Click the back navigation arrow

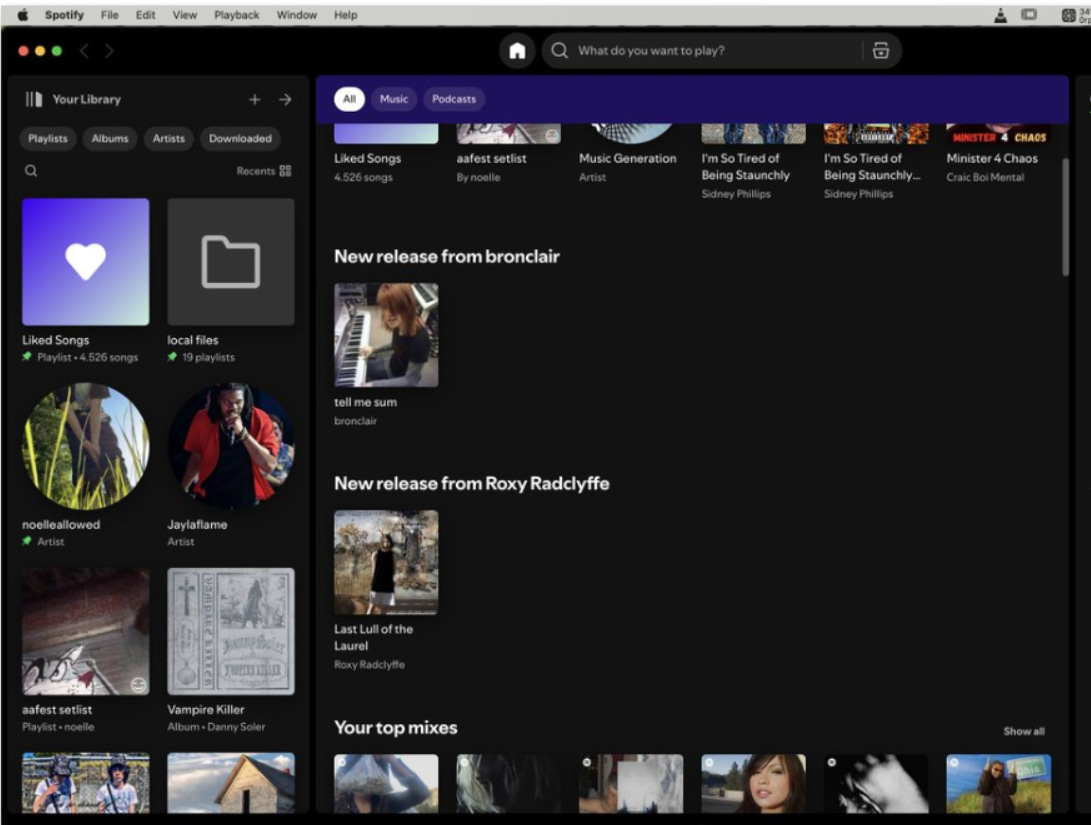(x=84, y=51)
